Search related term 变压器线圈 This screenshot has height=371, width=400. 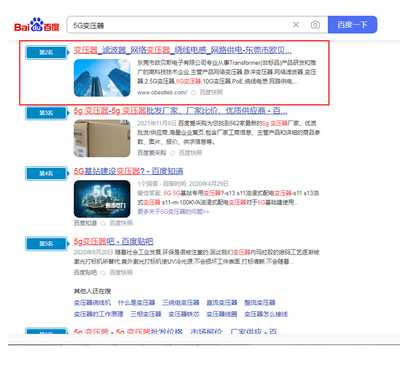[222, 314]
